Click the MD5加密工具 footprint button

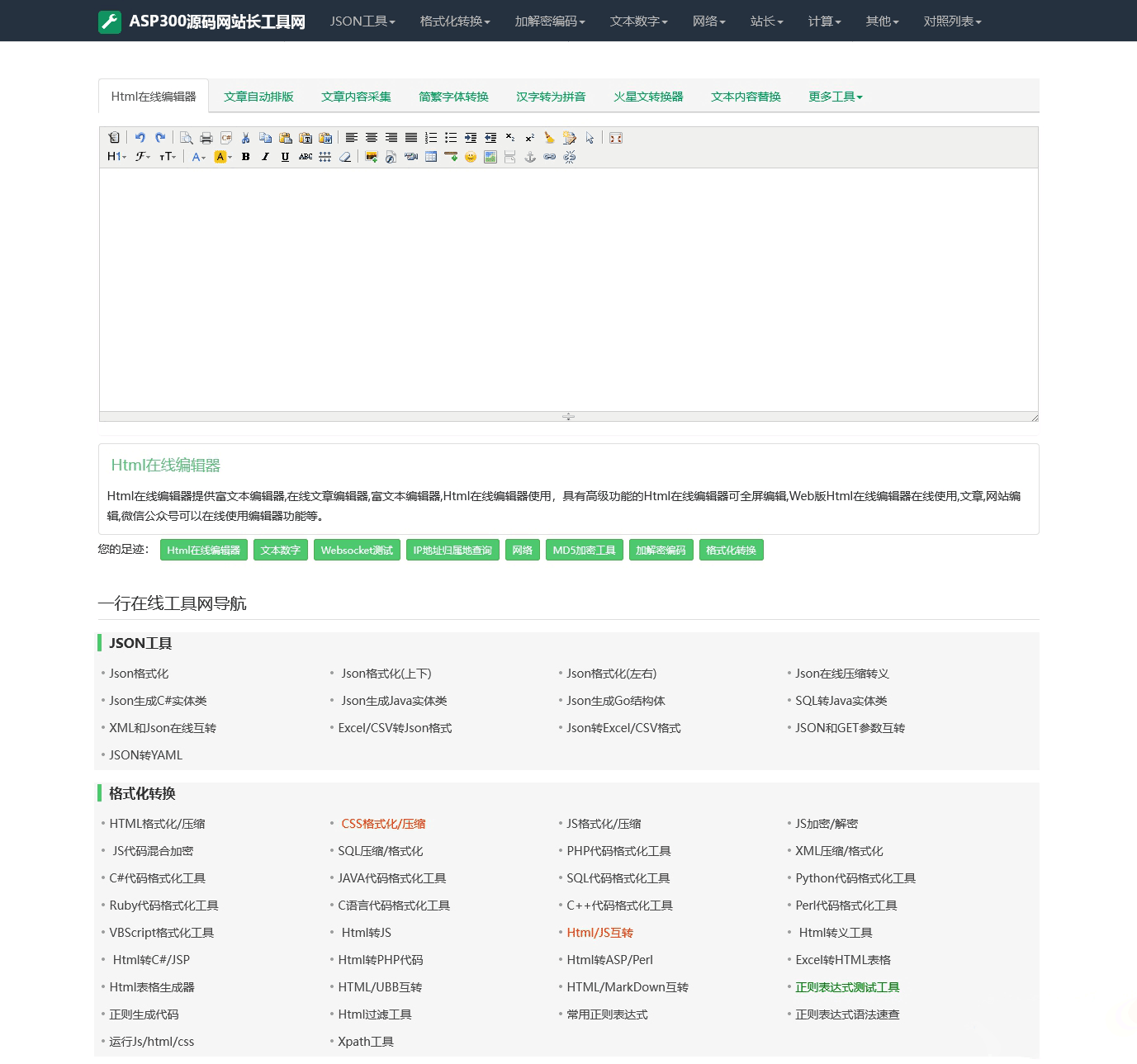click(584, 551)
